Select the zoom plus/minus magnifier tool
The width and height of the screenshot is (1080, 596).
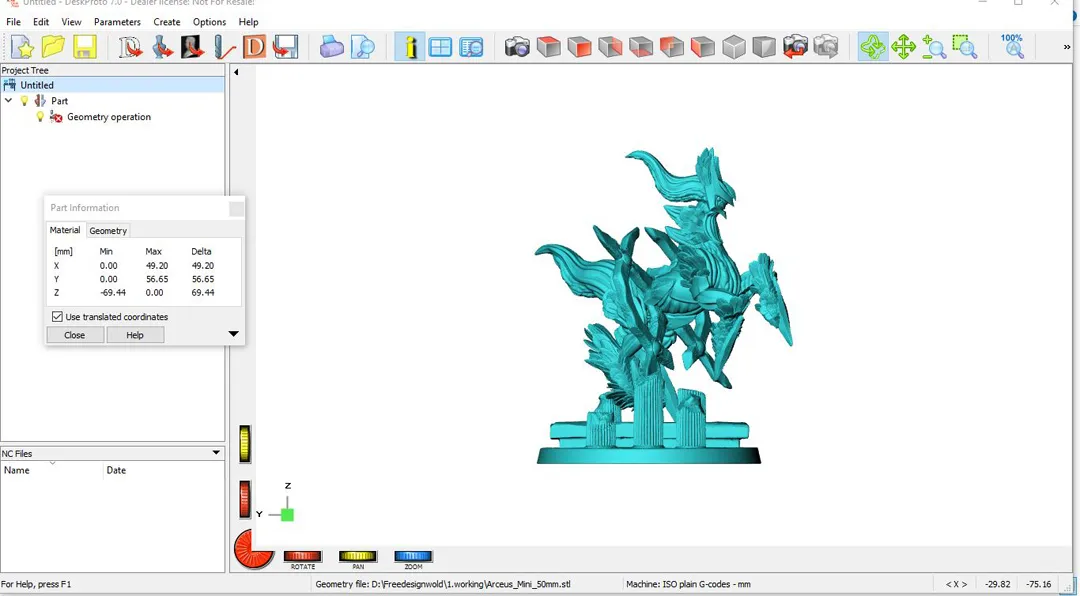pyautogui.click(x=934, y=47)
